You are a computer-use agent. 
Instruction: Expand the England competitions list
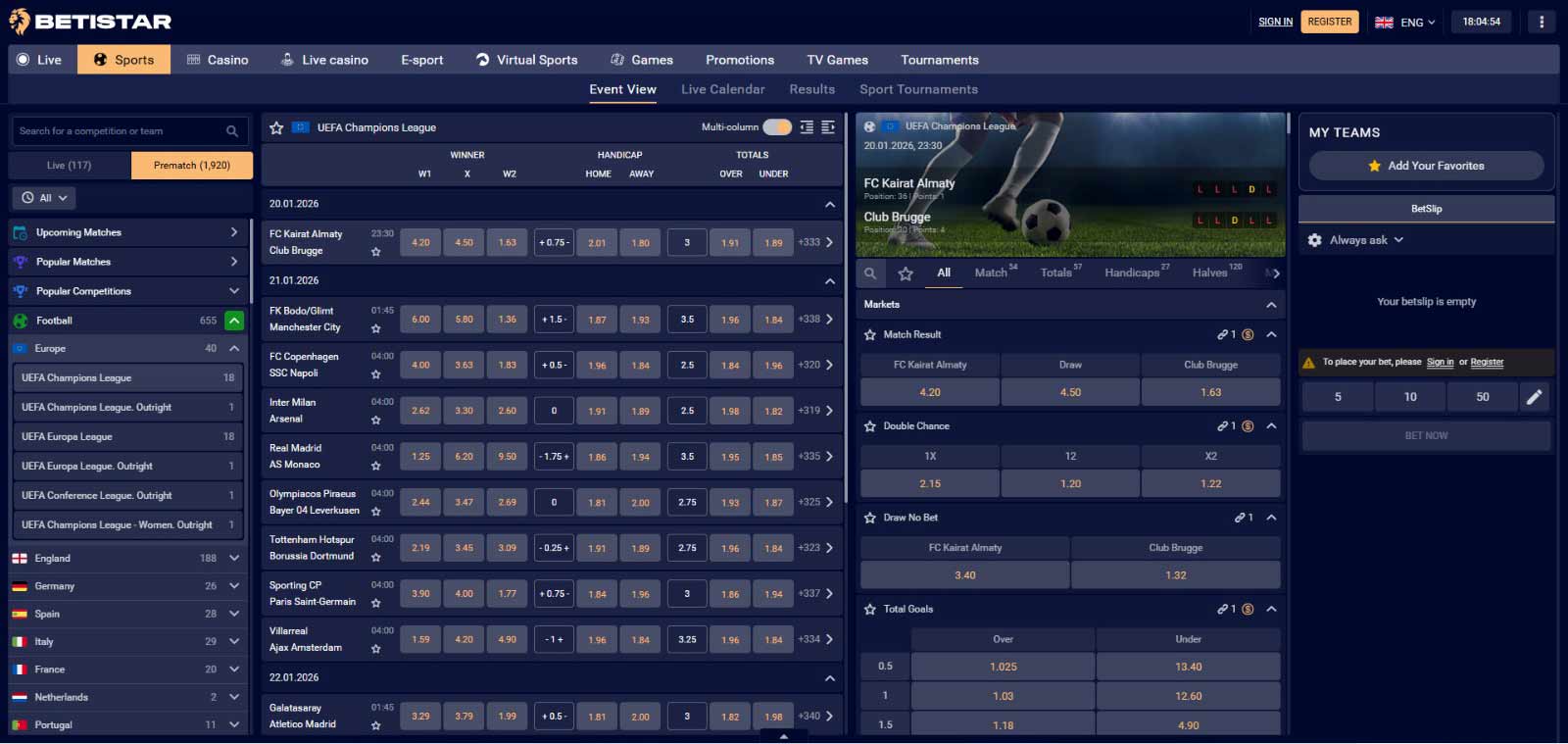coord(234,558)
